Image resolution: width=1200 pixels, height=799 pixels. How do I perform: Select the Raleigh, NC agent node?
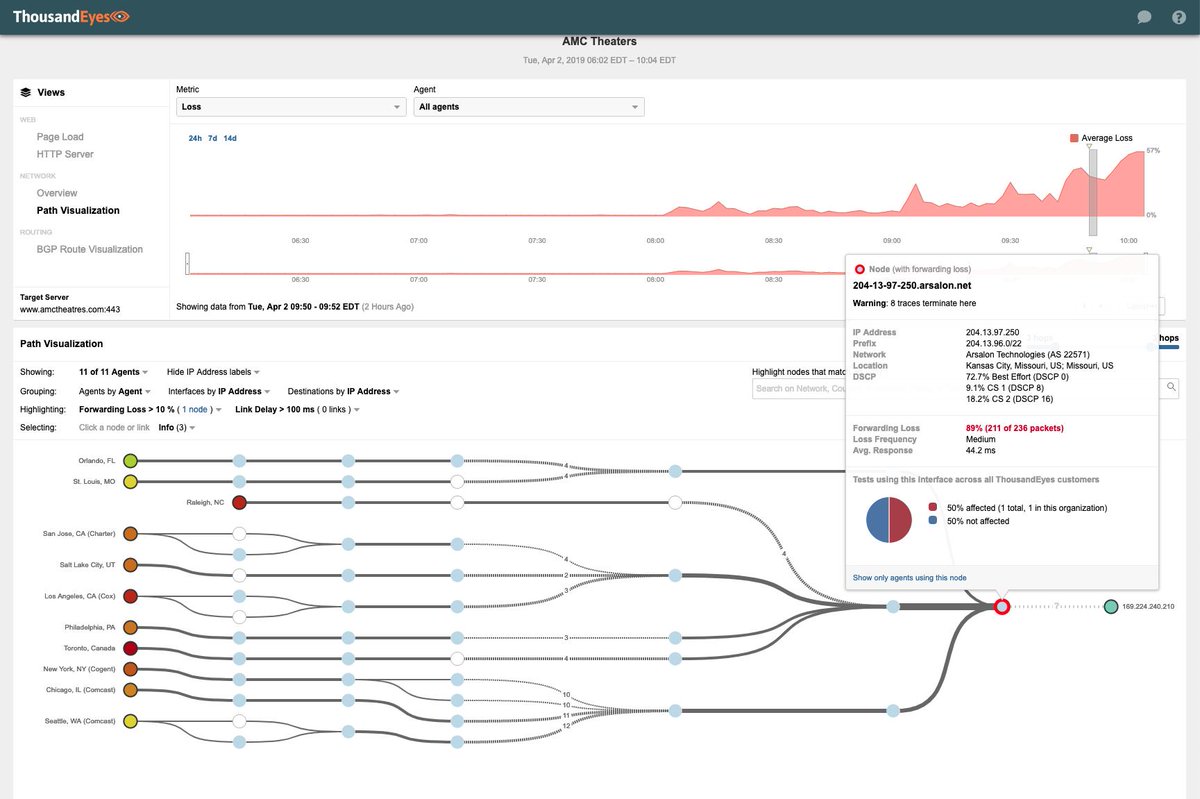(239, 502)
